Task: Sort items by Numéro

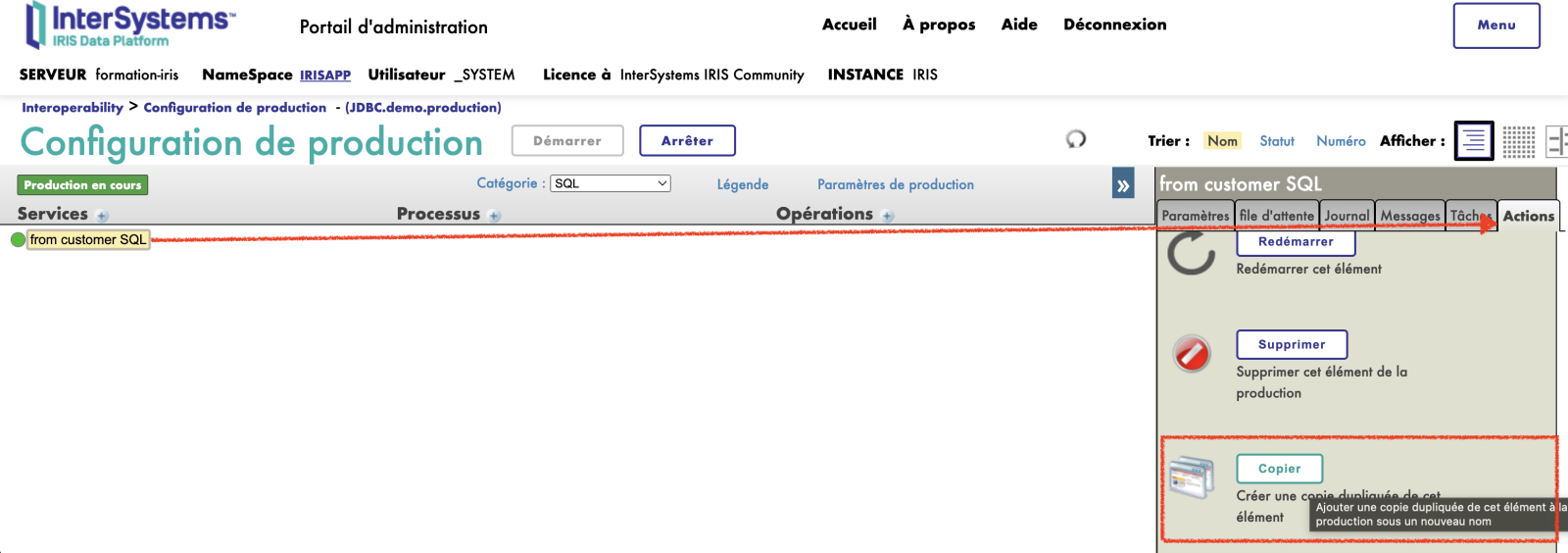Action: (x=1341, y=141)
